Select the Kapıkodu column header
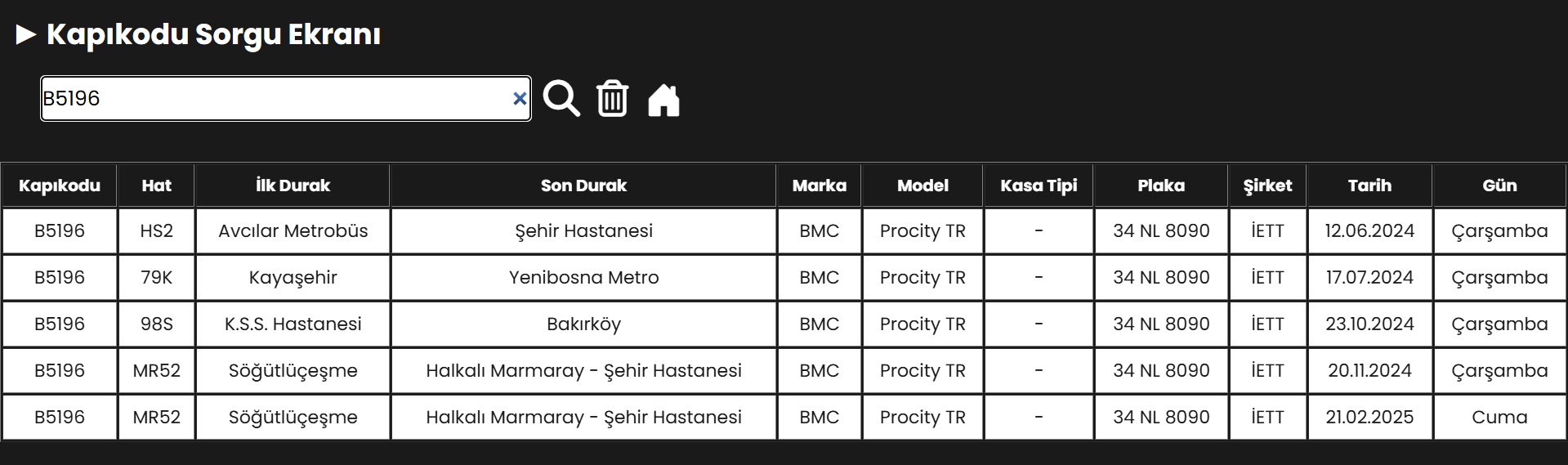Image resolution: width=1568 pixels, height=465 pixels. tap(60, 186)
